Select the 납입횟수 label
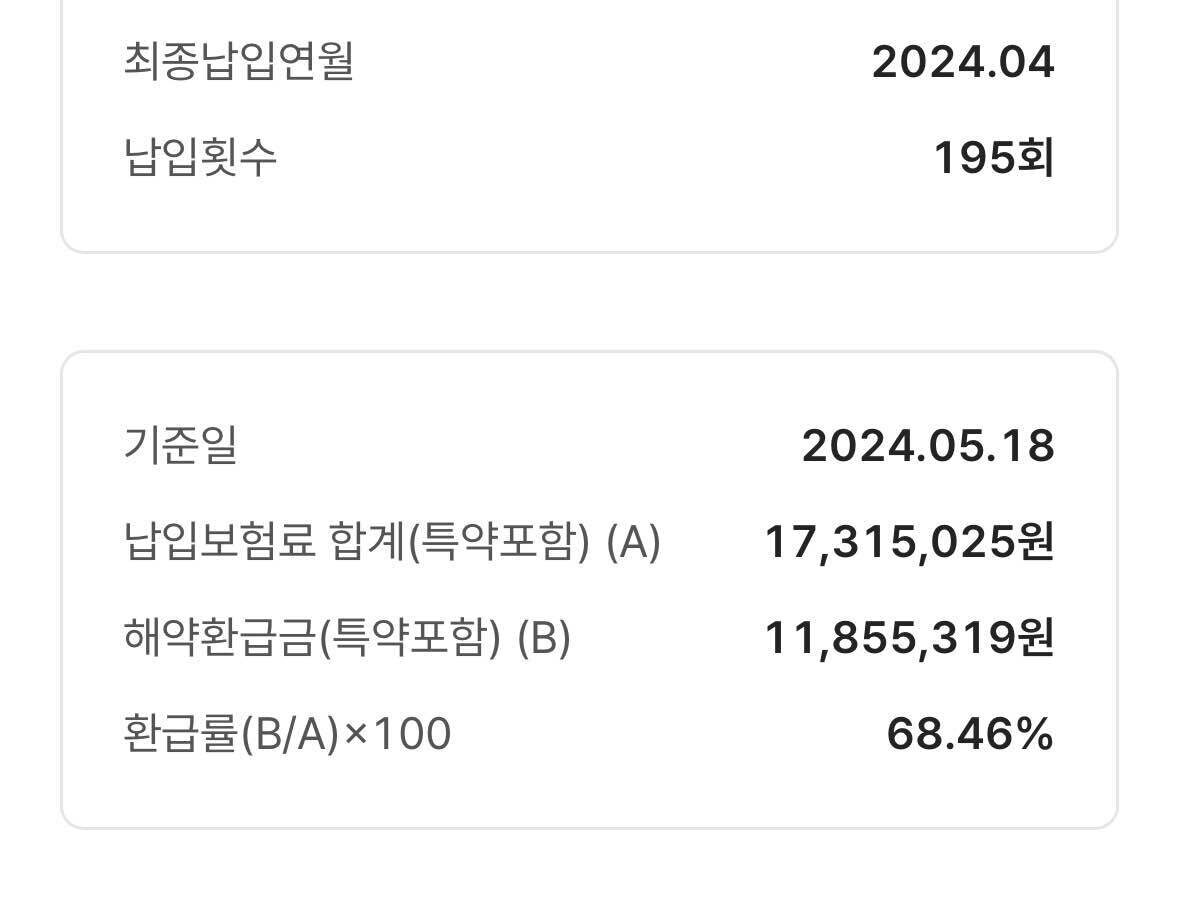The width and height of the screenshot is (1179, 906). coord(198,156)
